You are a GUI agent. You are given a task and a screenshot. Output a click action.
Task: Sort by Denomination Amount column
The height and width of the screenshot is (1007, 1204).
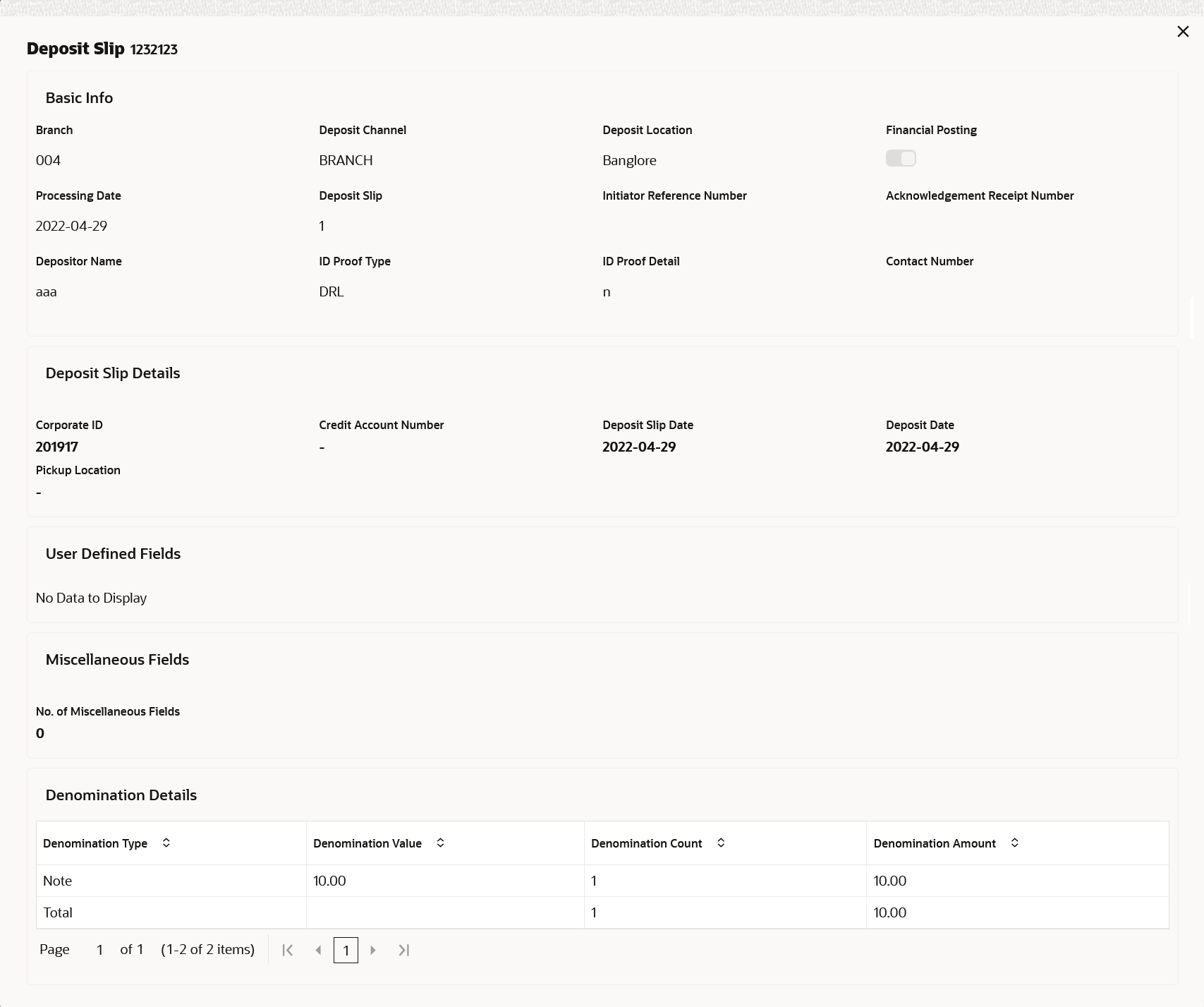pyautogui.click(x=1014, y=843)
